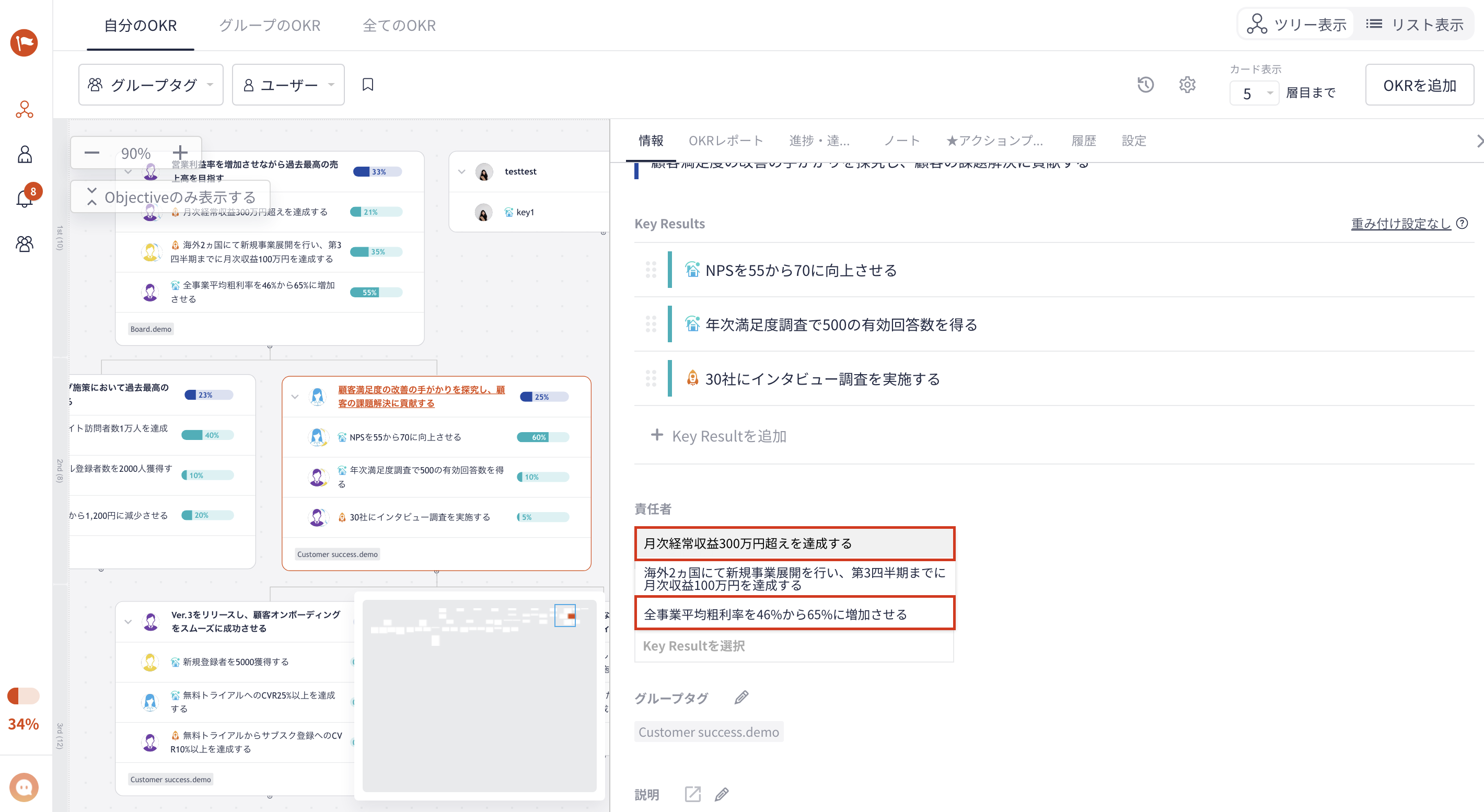Click the plus icon for Key Resultを追加
The width and height of the screenshot is (1484, 812).
point(657,435)
